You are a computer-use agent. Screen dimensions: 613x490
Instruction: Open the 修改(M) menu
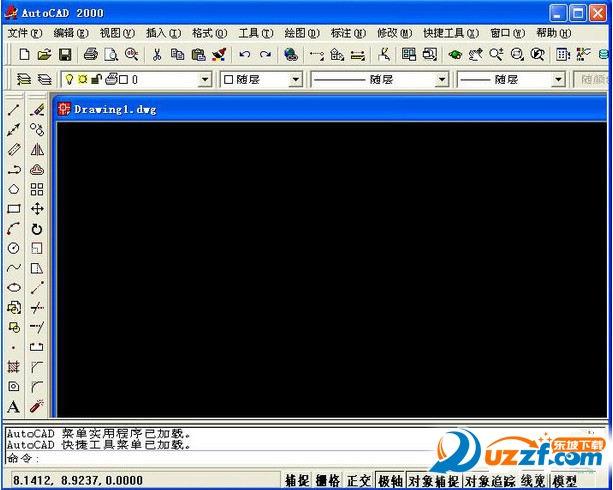(394, 33)
